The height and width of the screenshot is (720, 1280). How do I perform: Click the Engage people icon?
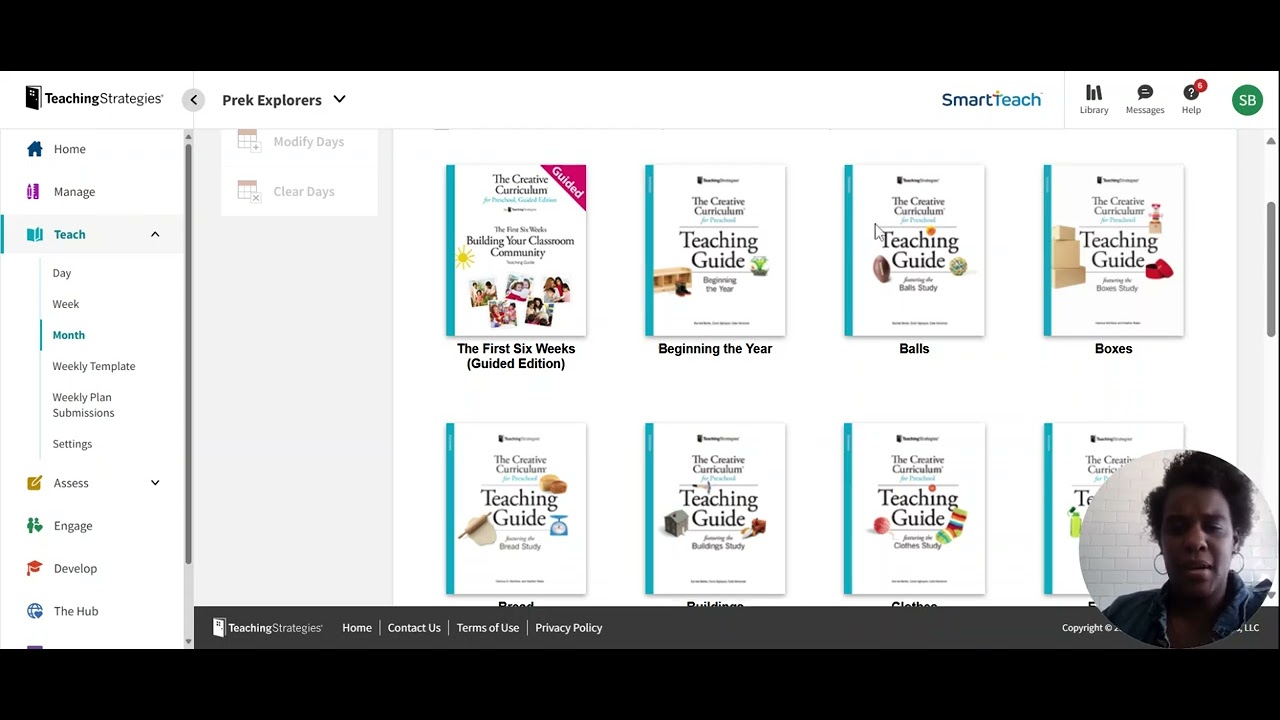(35, 526)
